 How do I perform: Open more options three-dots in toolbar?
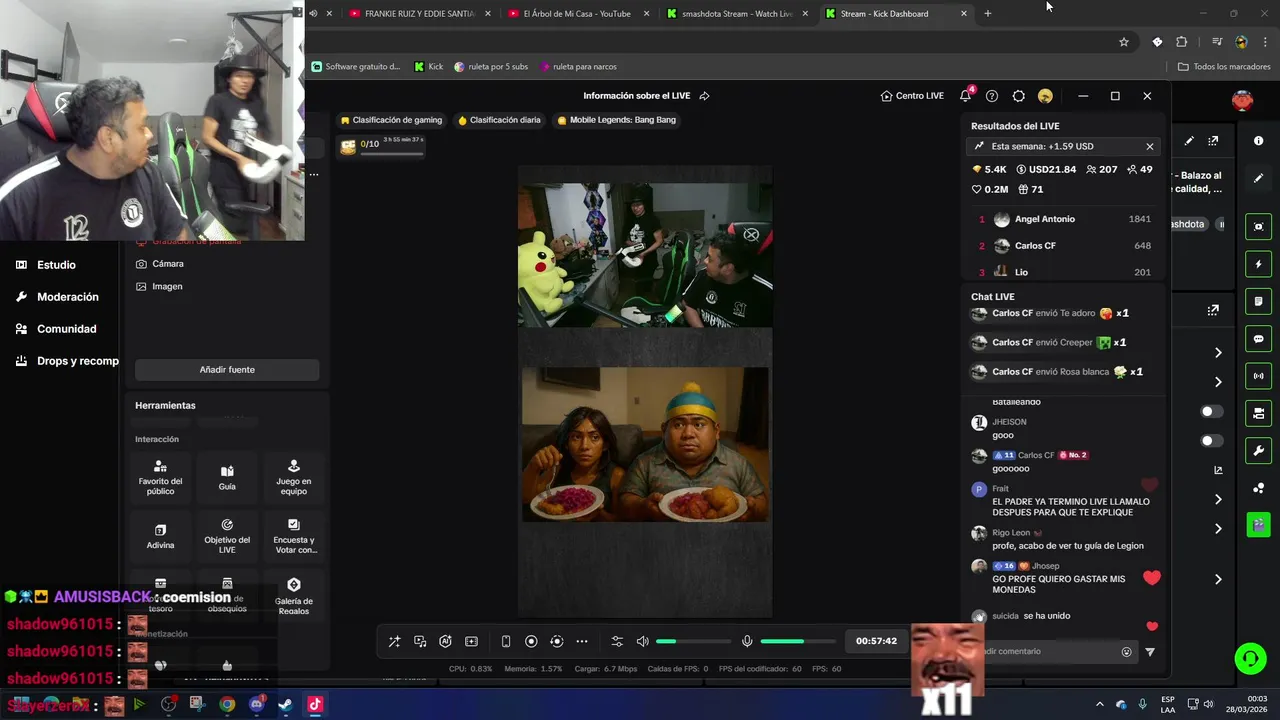[x=582, y=642]
